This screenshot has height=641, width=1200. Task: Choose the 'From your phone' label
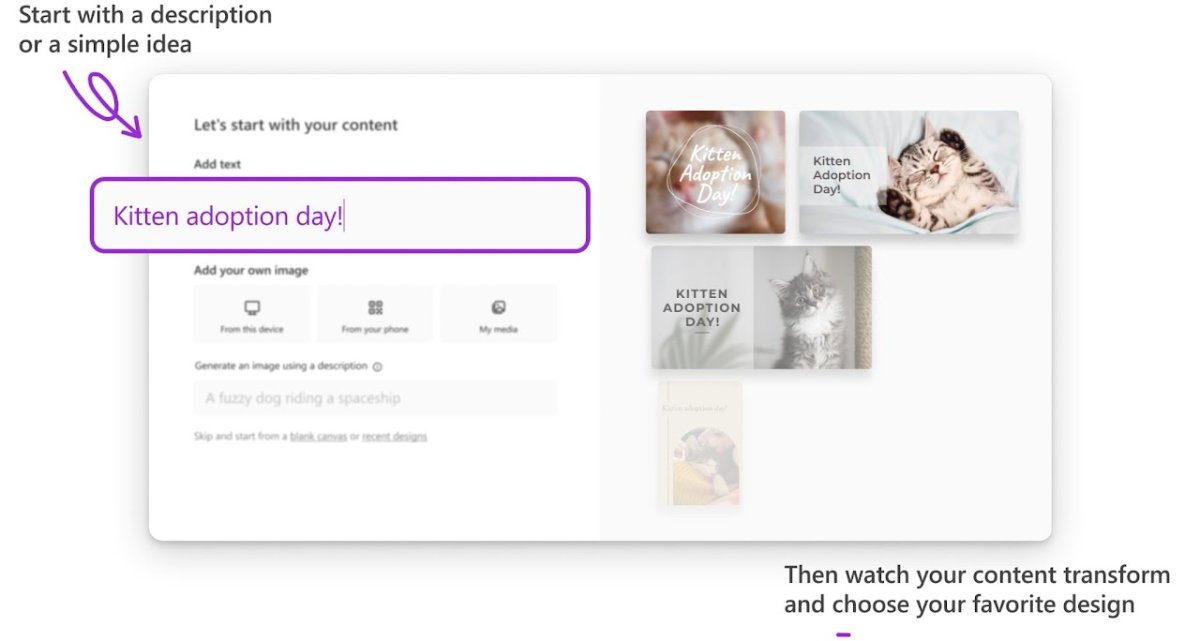click(x=375, y=329)
